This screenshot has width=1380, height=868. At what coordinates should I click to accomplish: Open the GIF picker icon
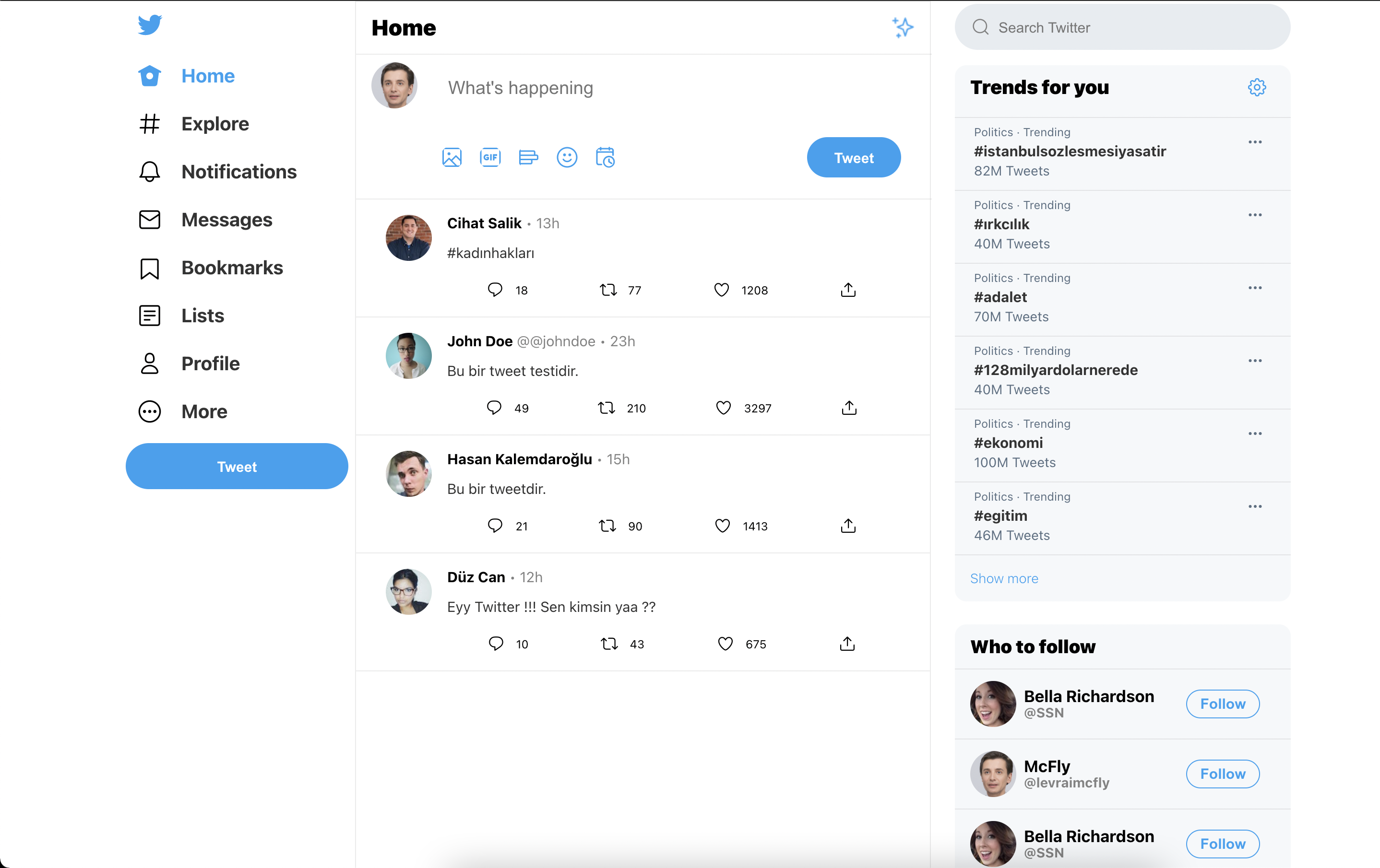490,157
